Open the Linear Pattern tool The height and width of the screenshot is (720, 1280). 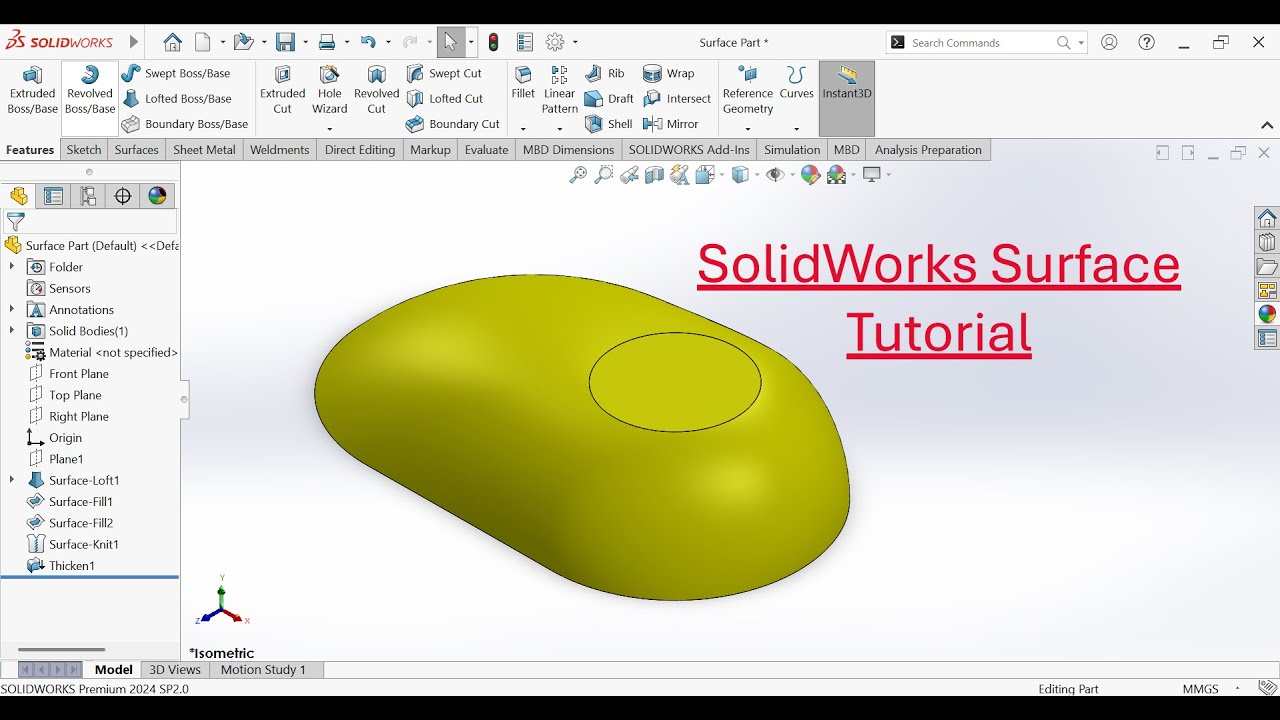coord(560,92)
